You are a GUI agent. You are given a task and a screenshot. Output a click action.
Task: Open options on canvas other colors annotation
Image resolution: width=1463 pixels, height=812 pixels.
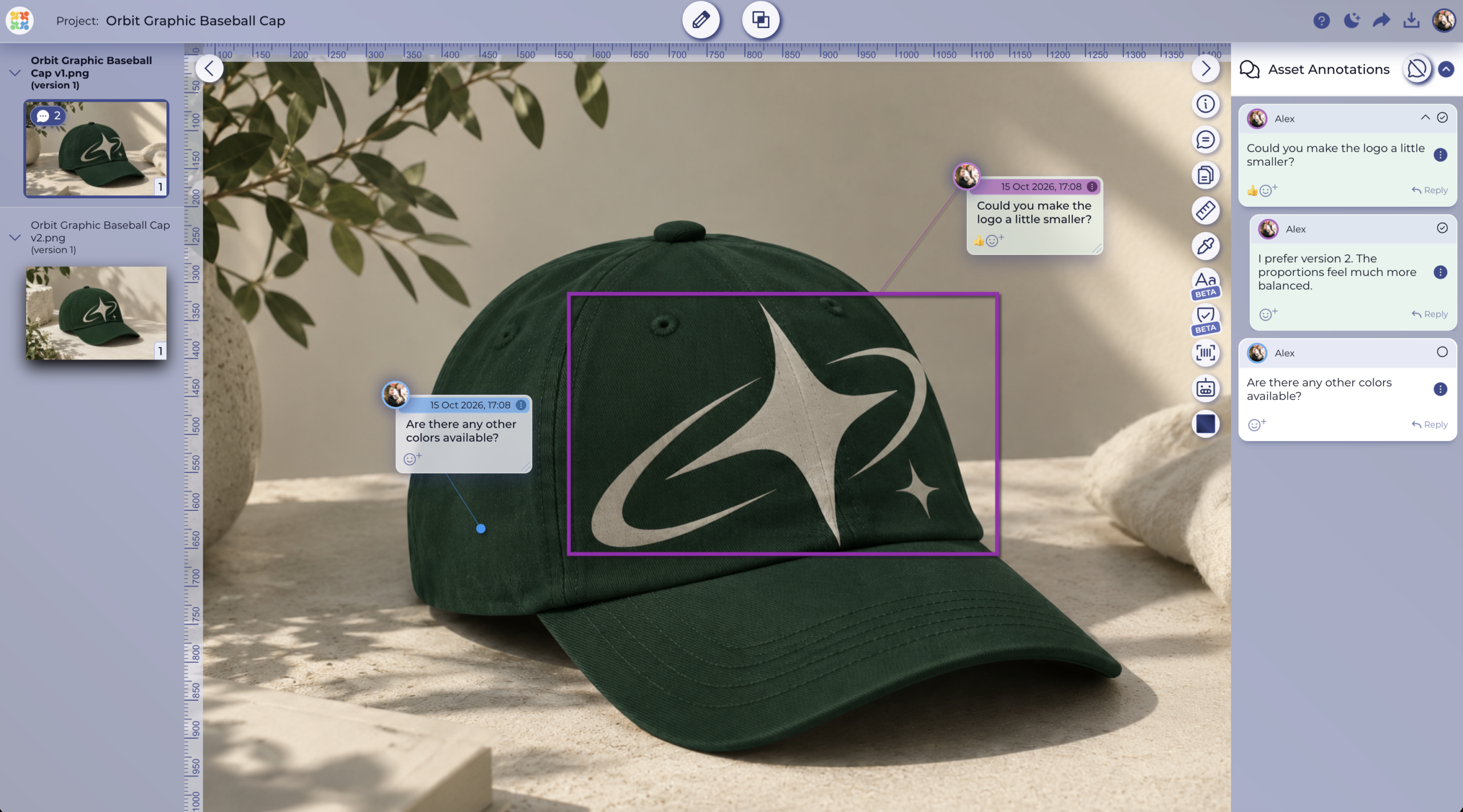pyautogui.click(x=521, y=405)
